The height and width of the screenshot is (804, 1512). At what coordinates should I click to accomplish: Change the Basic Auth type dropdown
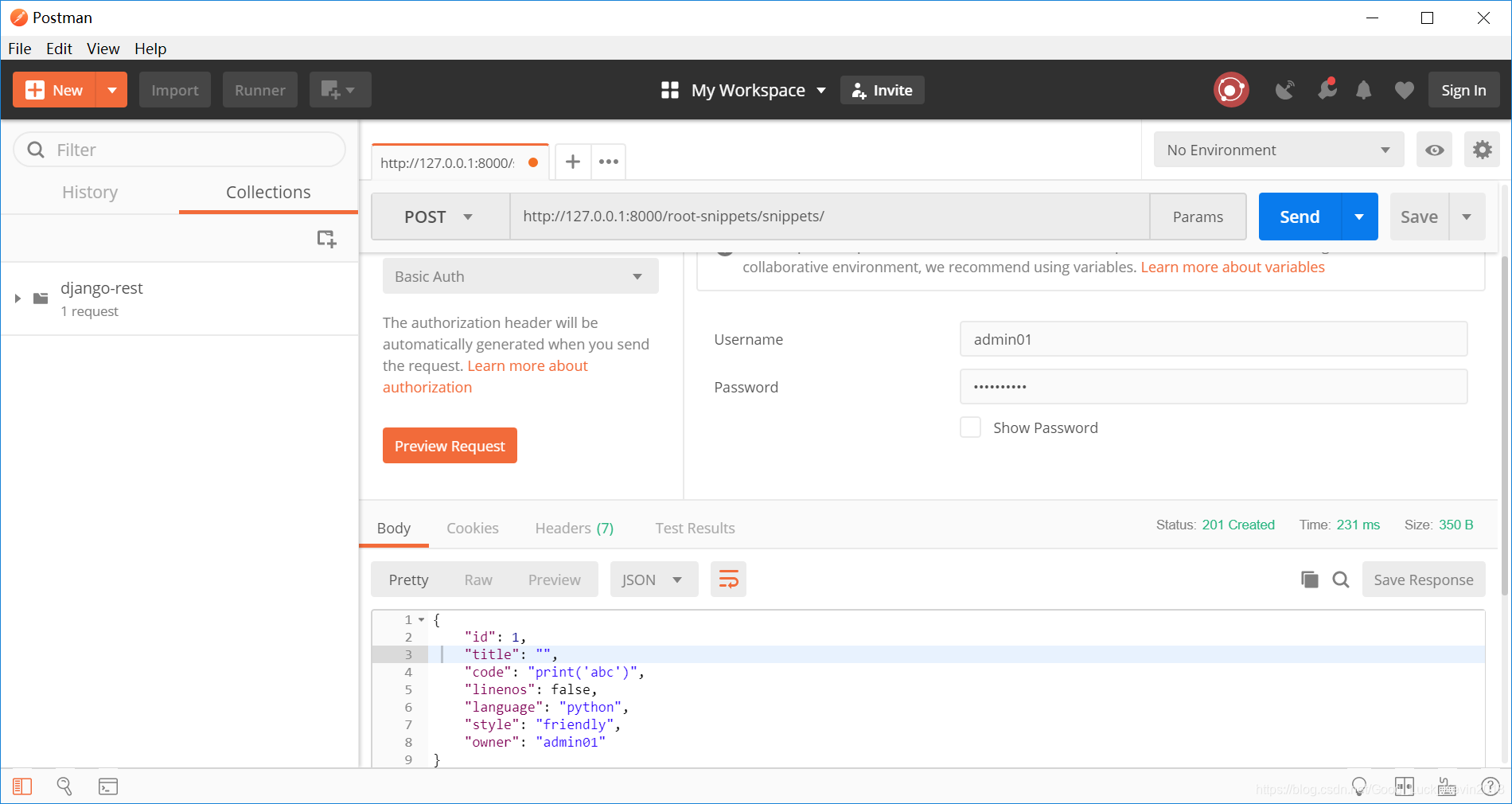pyautogui.click(x=520, y=276)
